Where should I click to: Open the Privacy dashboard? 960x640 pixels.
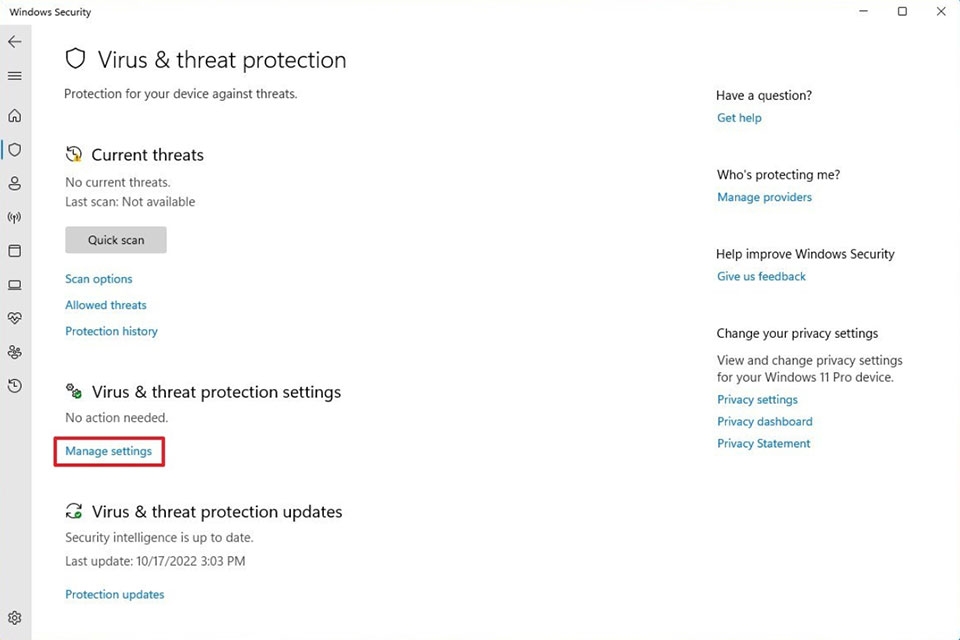[x=764, y=421]
